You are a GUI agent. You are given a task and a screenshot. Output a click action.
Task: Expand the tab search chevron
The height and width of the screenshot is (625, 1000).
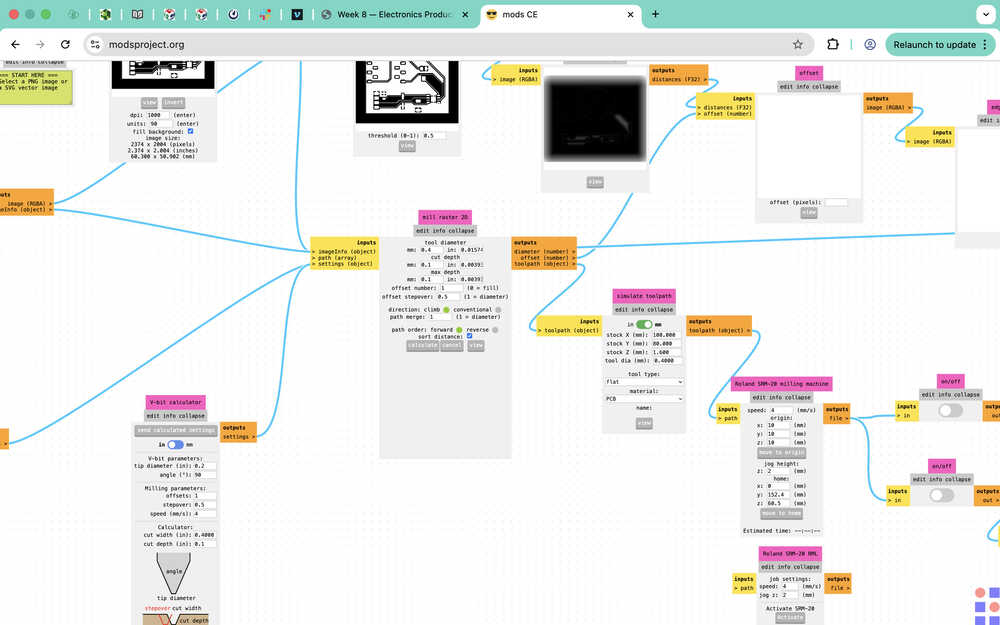click(985, 14)
